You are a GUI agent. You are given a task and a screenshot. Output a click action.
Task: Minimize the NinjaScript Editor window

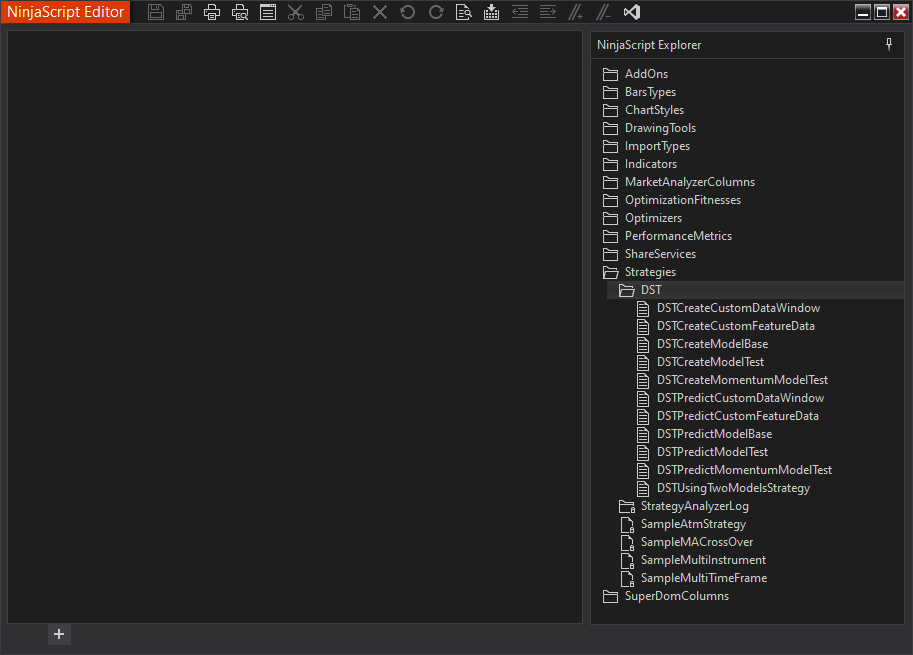863,12
